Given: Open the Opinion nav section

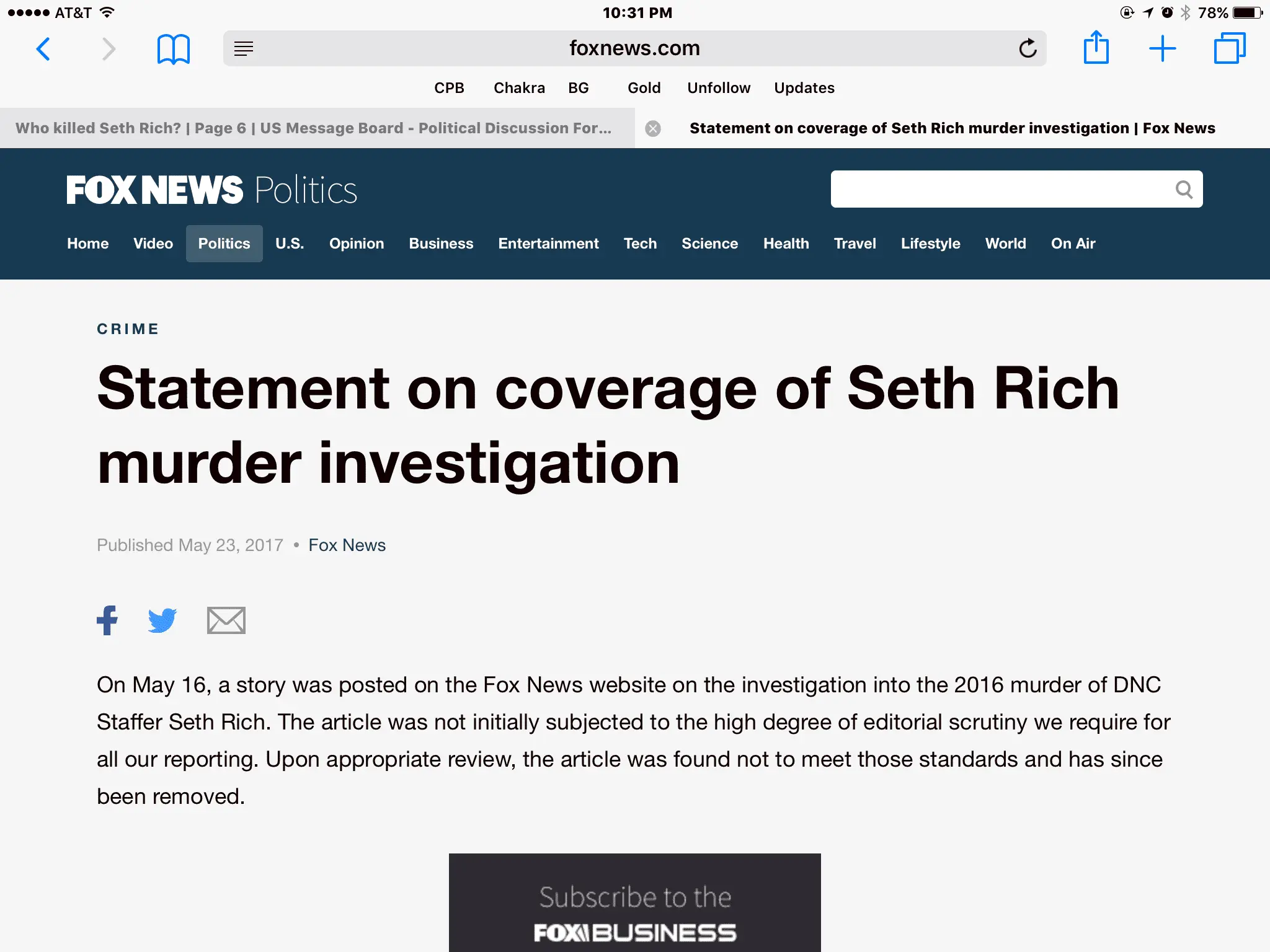Looking at the screenshot, I should (x=357, y=244).
